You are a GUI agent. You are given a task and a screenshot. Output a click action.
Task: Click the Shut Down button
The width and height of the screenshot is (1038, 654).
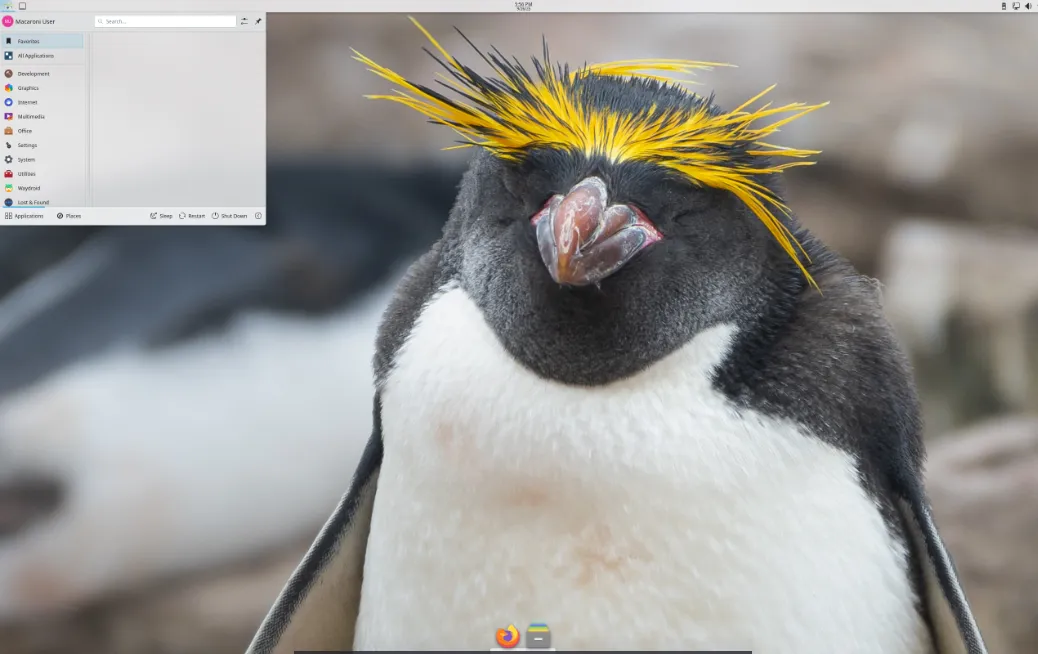[x=231, y=215]
